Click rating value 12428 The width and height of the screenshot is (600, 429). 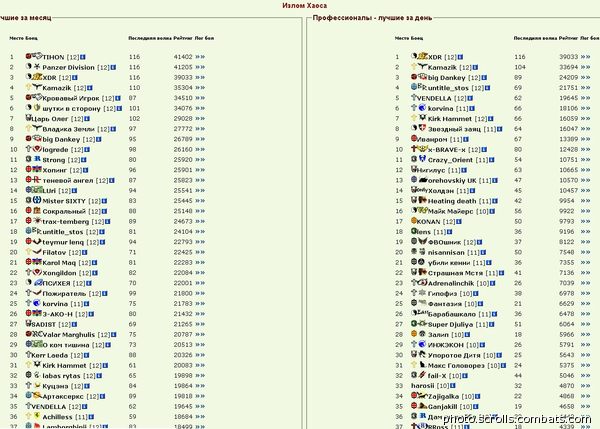click(568, 149)
